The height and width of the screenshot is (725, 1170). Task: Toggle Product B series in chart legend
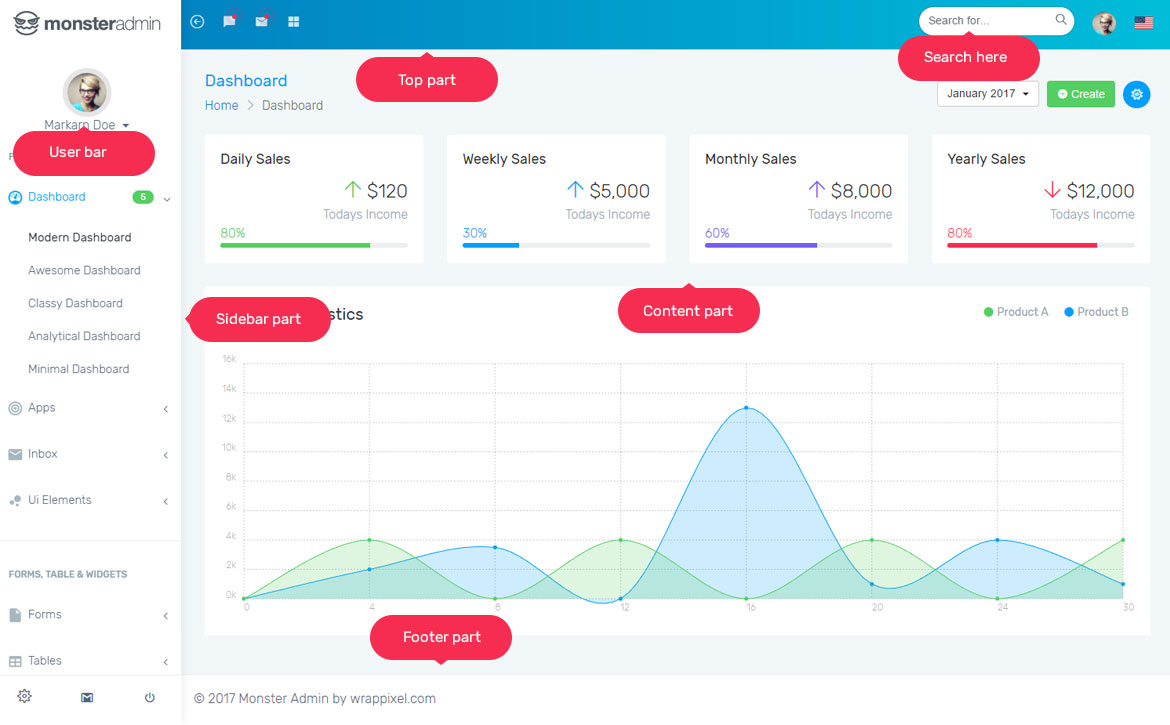point(1096,312)
